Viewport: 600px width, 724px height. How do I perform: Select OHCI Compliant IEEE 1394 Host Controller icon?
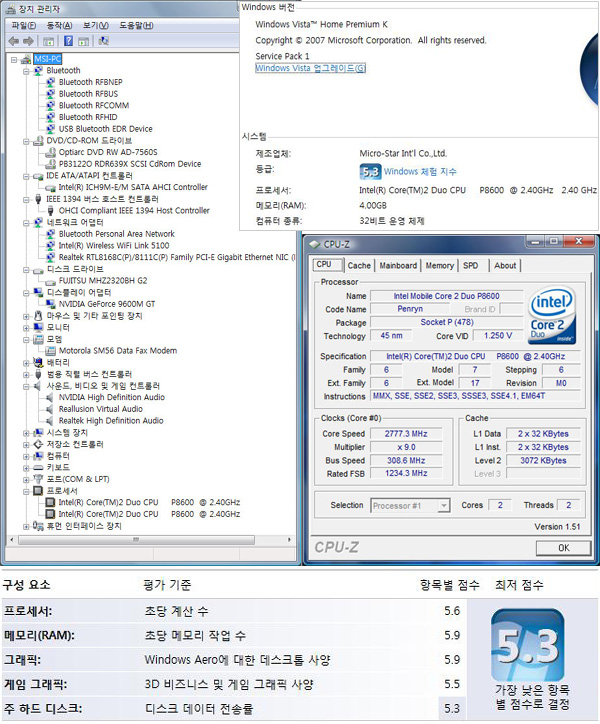(50, 211)
